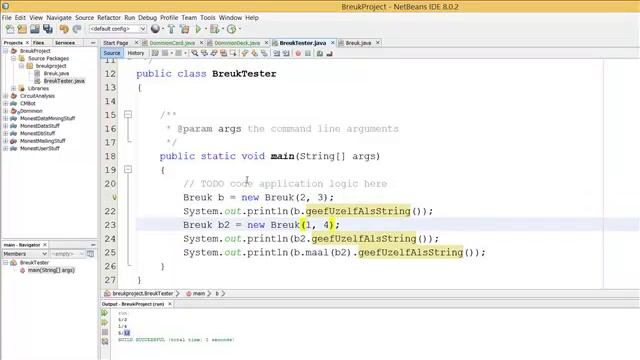Click the Open Project toolbar icon
The image size is (640, 360).
pyautogui.click(x=35, y=29)
